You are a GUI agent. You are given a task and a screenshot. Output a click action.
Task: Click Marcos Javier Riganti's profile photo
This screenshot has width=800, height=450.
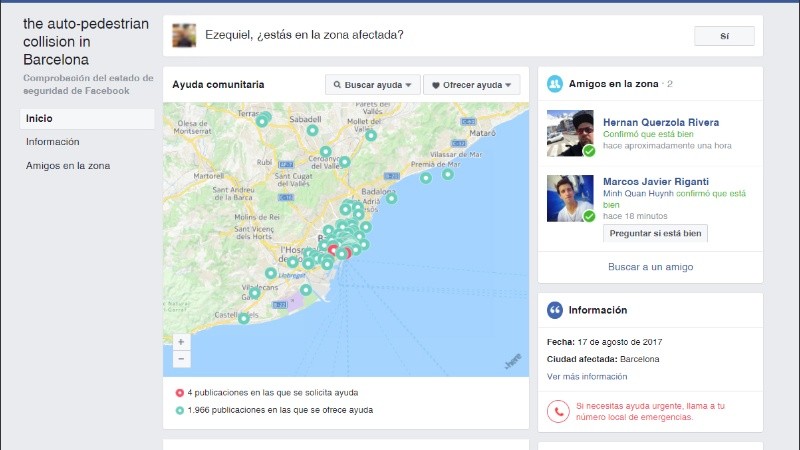[x=570, y=198]
